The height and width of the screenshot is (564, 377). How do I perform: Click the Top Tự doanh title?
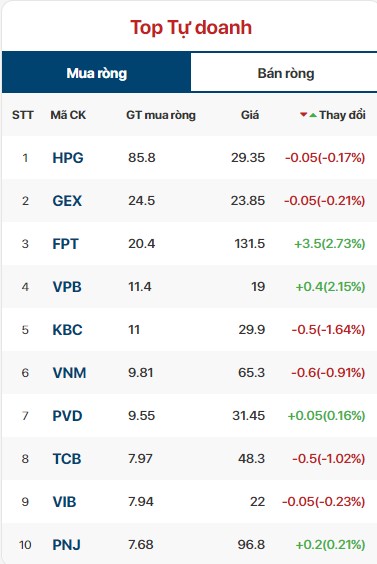click(191, 28)
